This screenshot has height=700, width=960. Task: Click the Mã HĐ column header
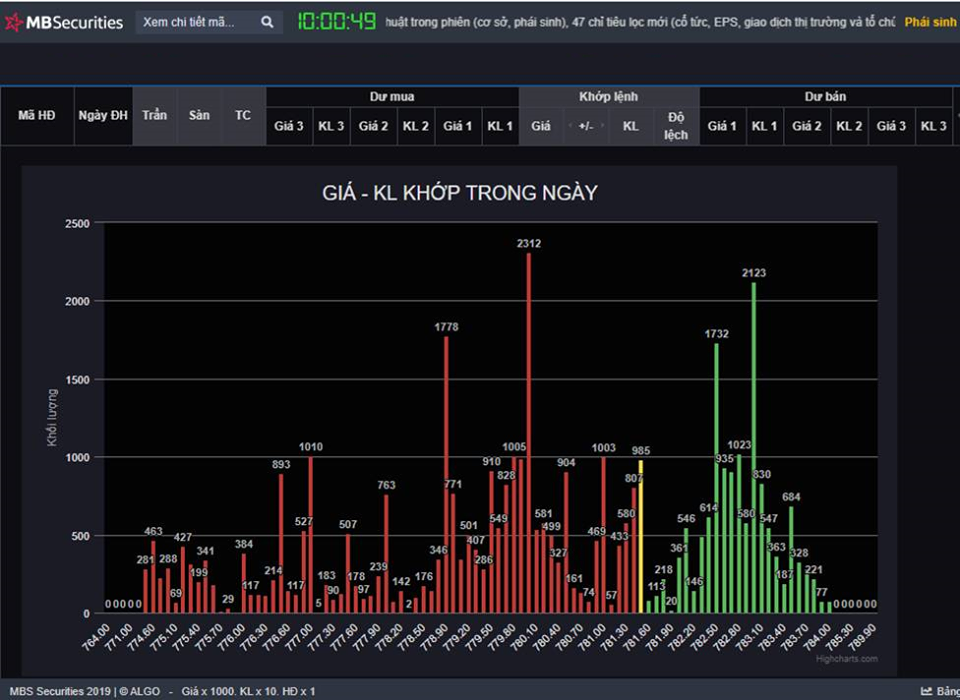pos(37,115)
